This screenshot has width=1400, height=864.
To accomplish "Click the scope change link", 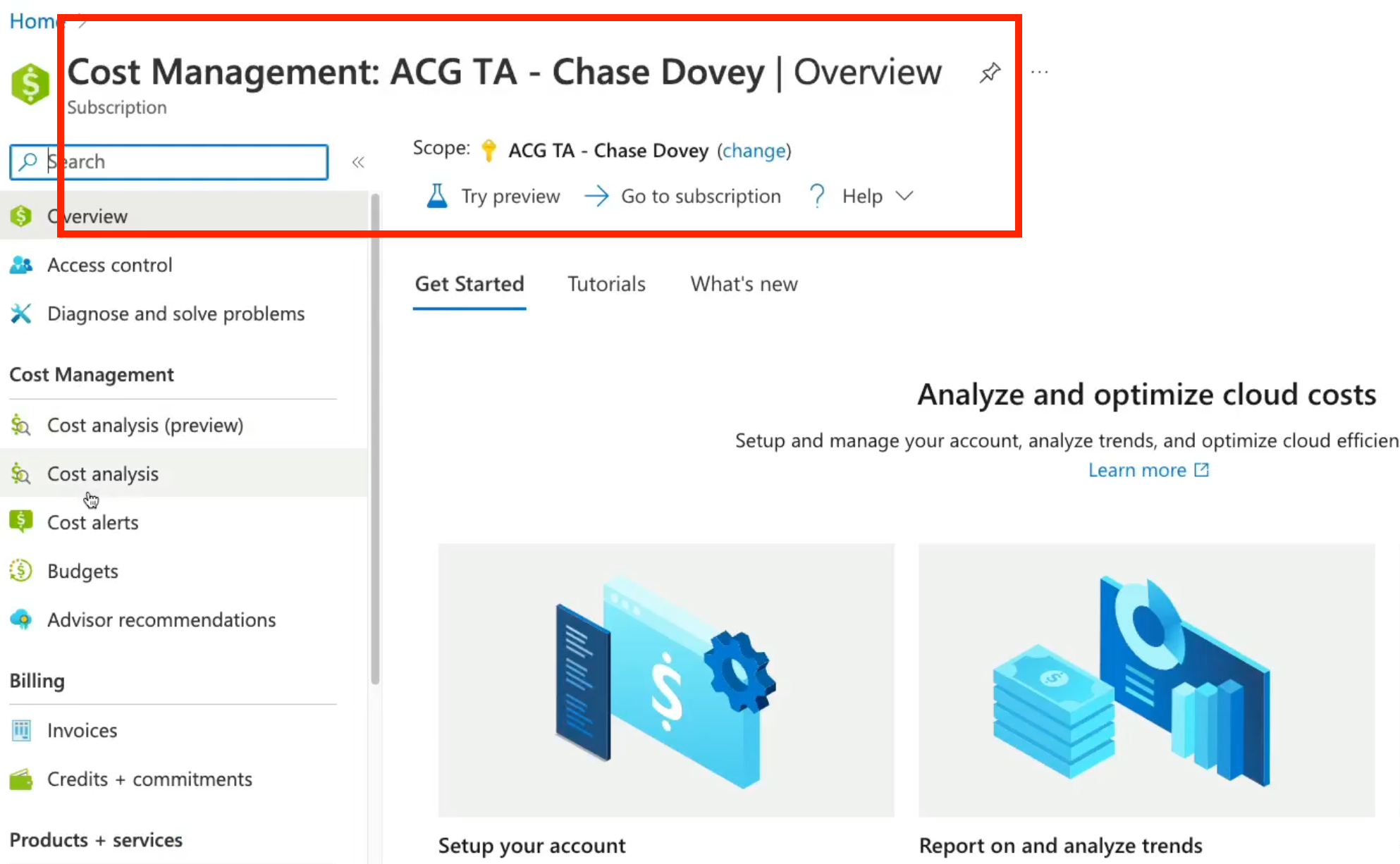I will point(754,151).
